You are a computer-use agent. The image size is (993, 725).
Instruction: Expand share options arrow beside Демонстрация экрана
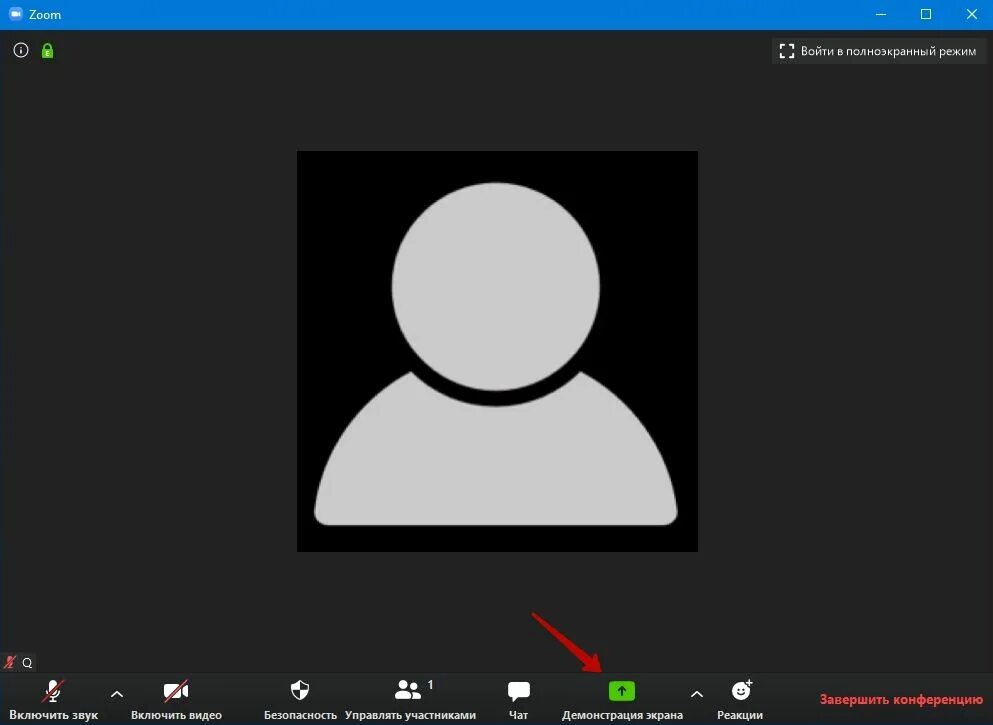click(x=697, y=694)
